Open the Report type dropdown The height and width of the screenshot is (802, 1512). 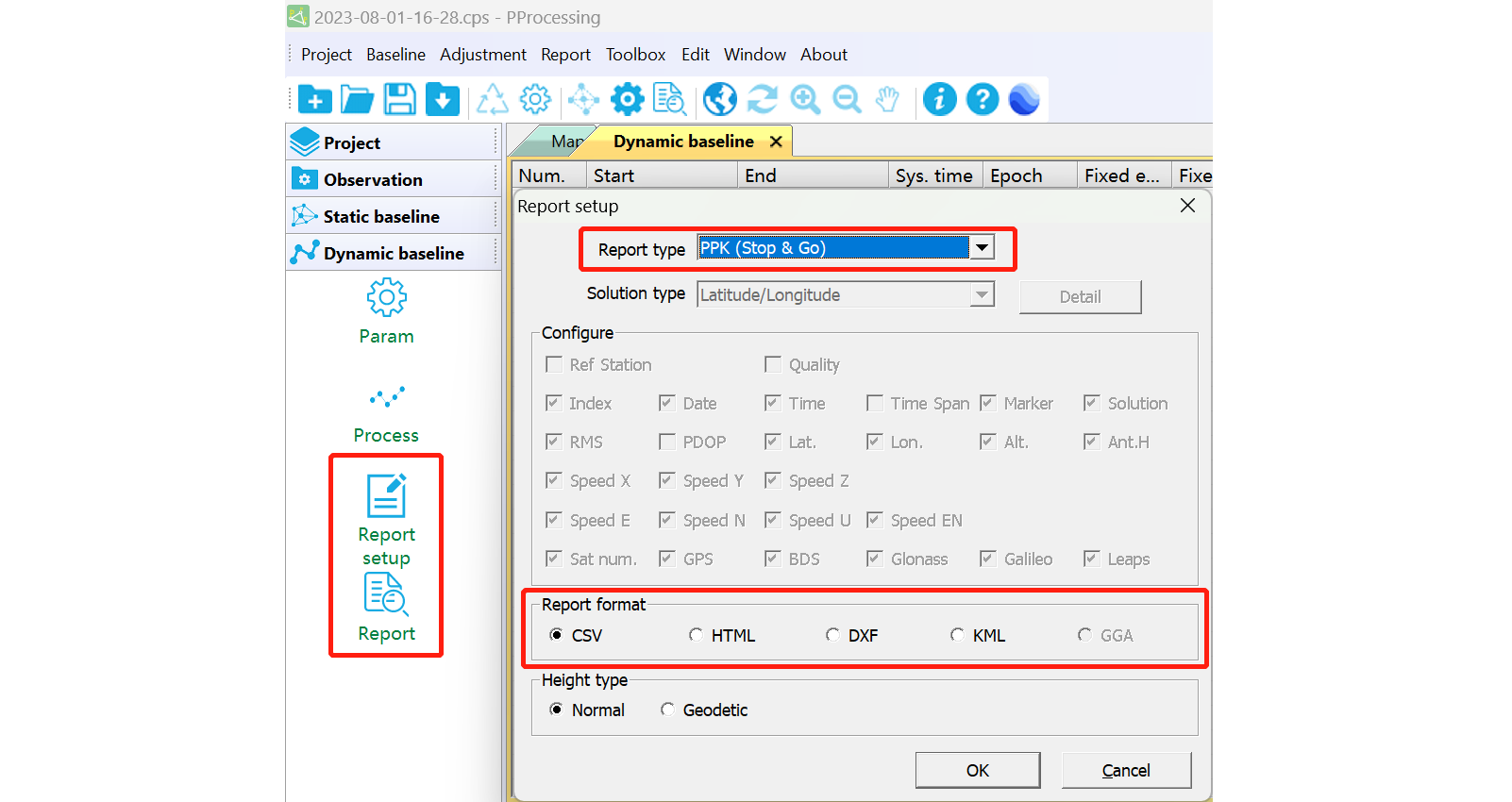[x=982, y=248]
